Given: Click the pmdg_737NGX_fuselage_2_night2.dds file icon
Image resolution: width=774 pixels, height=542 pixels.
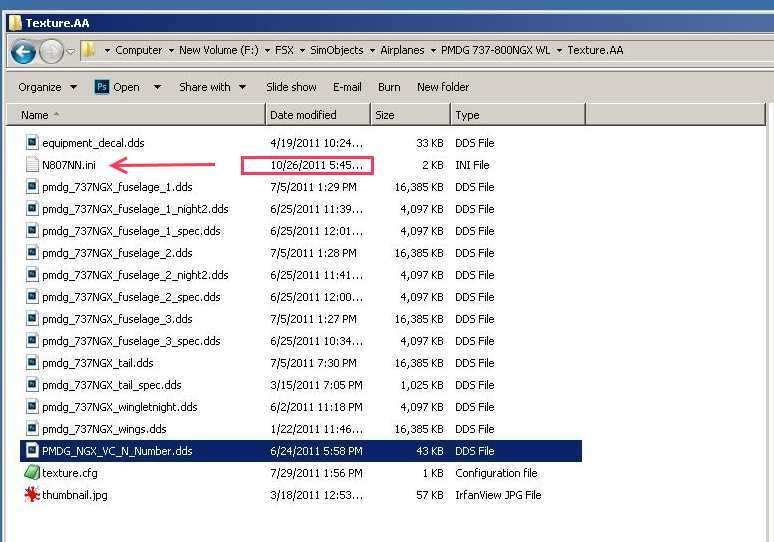Looking at the screenshot, I should tap(32, 274).
